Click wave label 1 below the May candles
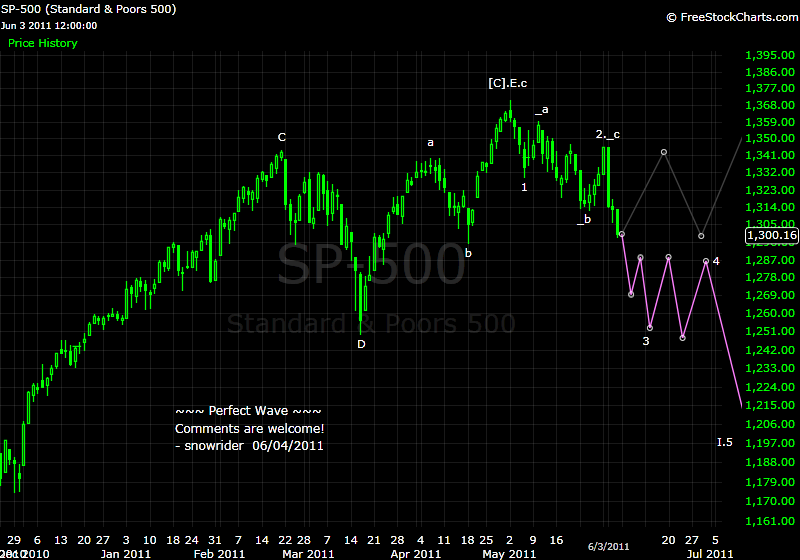 (524, 187)
